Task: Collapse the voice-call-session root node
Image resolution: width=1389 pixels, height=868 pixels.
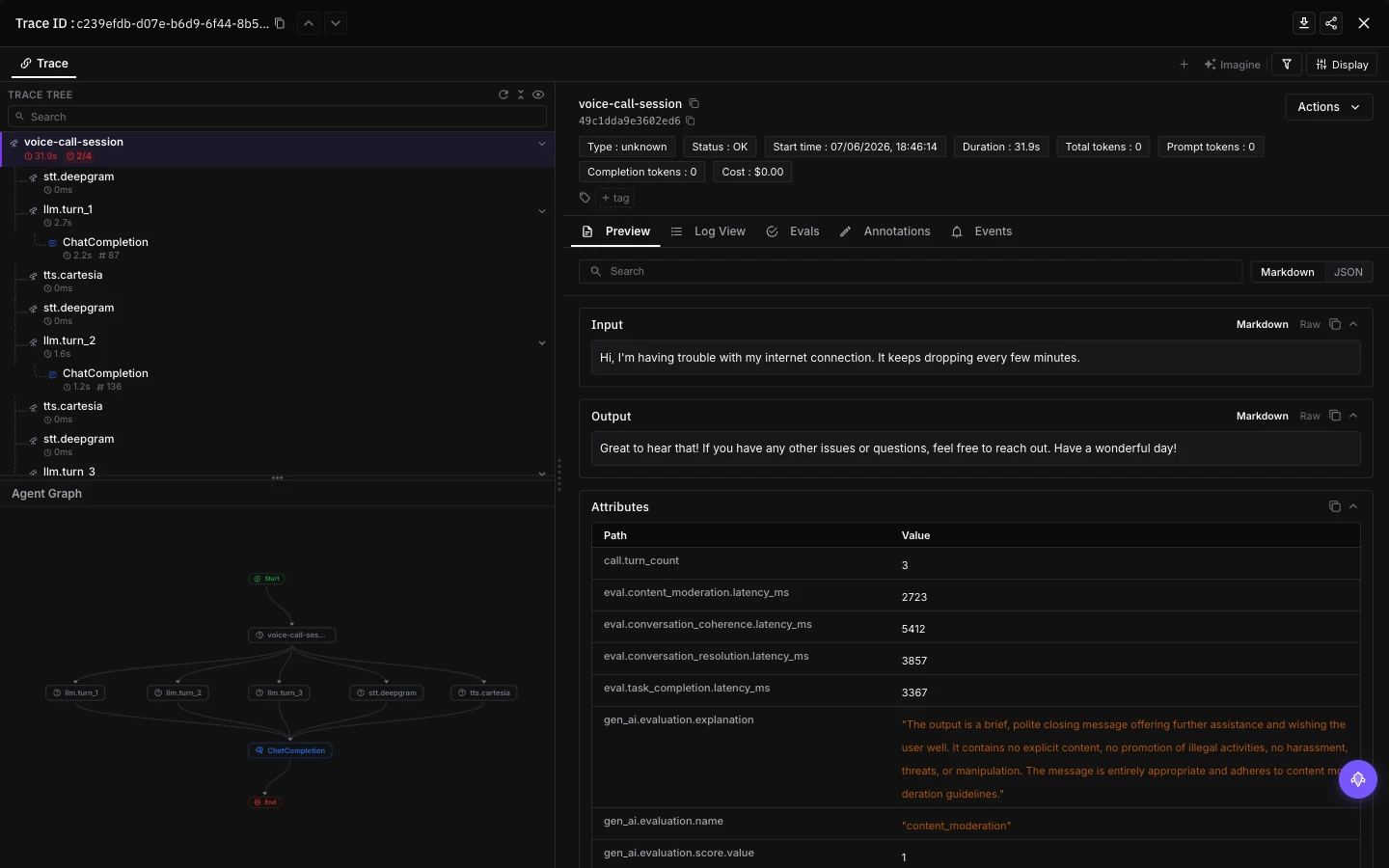Action: pyautogui.click(x=542, y=144)
